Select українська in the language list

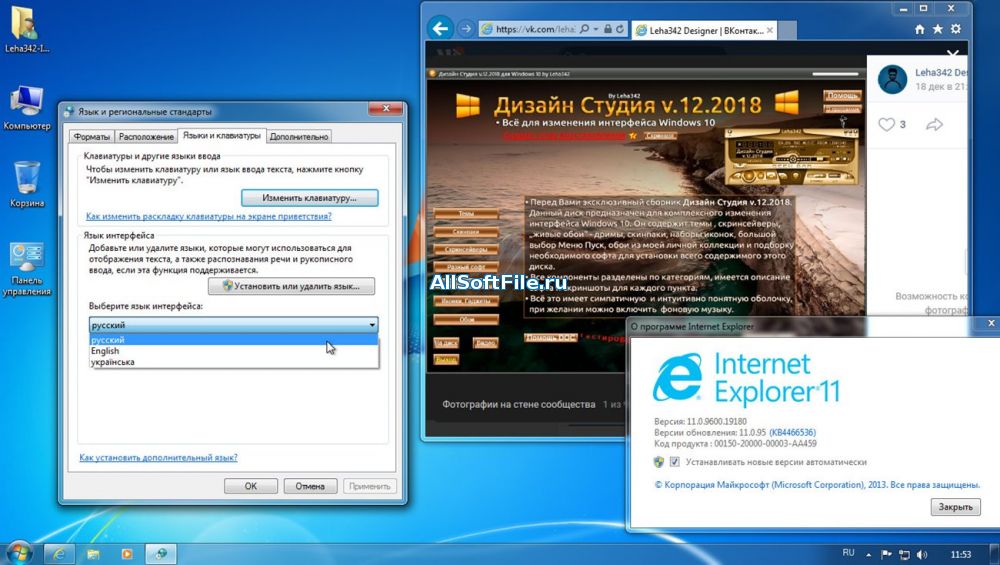pyautogui.click(x=112, y=362)
